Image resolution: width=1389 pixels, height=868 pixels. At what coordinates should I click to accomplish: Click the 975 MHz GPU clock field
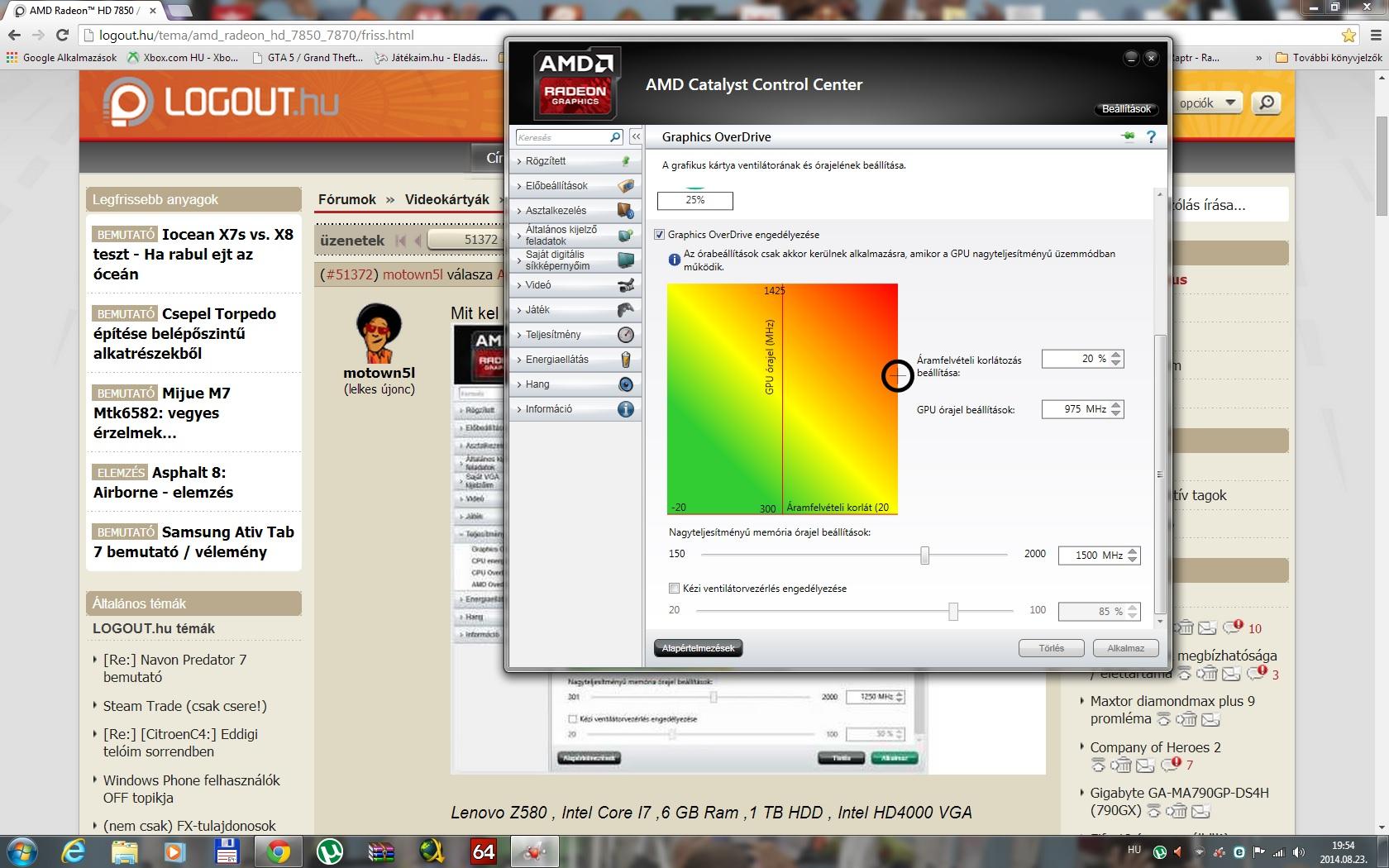tap(1076, 409)
